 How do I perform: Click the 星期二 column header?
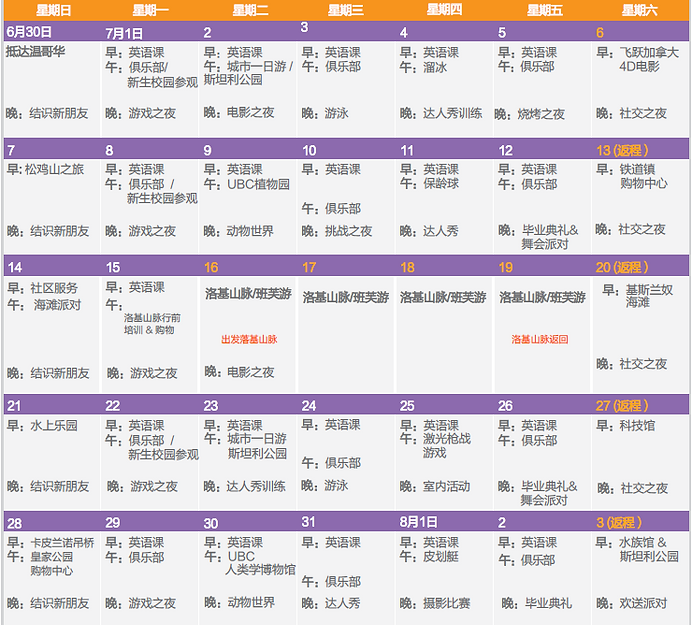(250, 10)
